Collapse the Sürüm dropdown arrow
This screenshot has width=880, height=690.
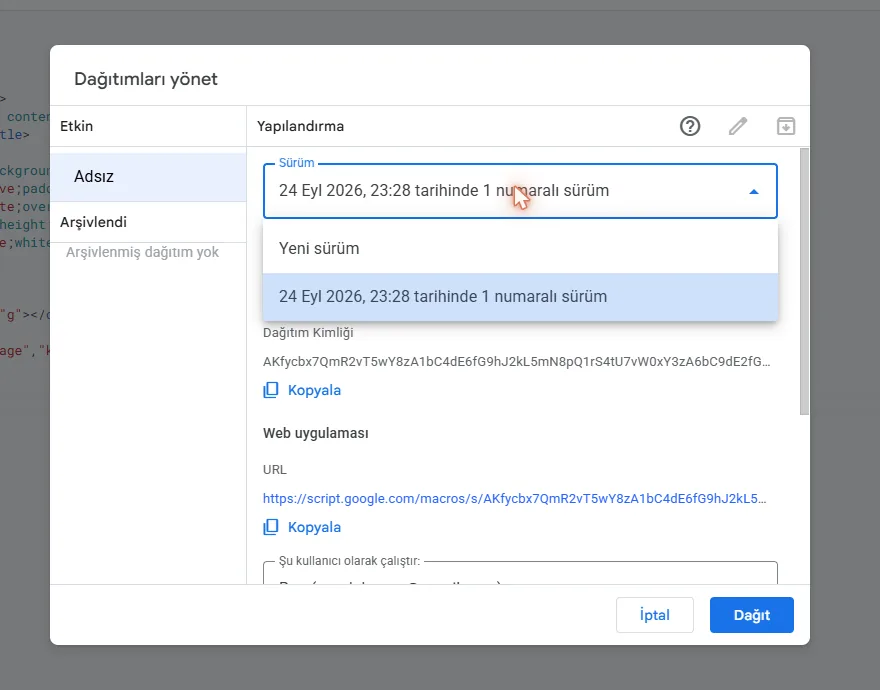click(754, 191)
